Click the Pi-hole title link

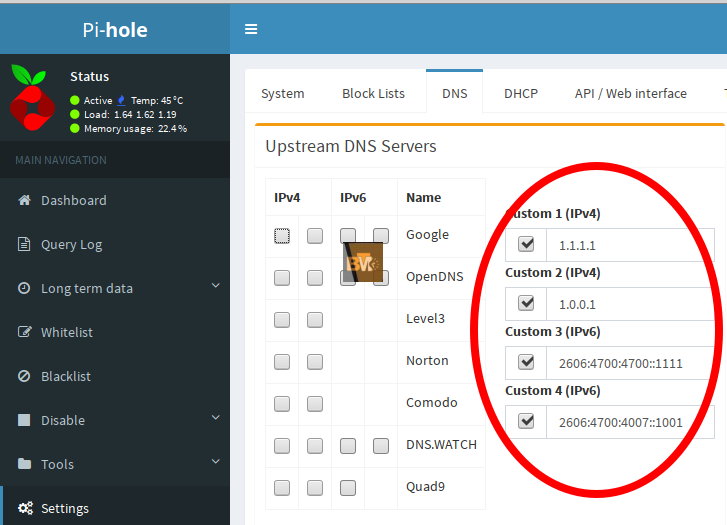point(115,30)
